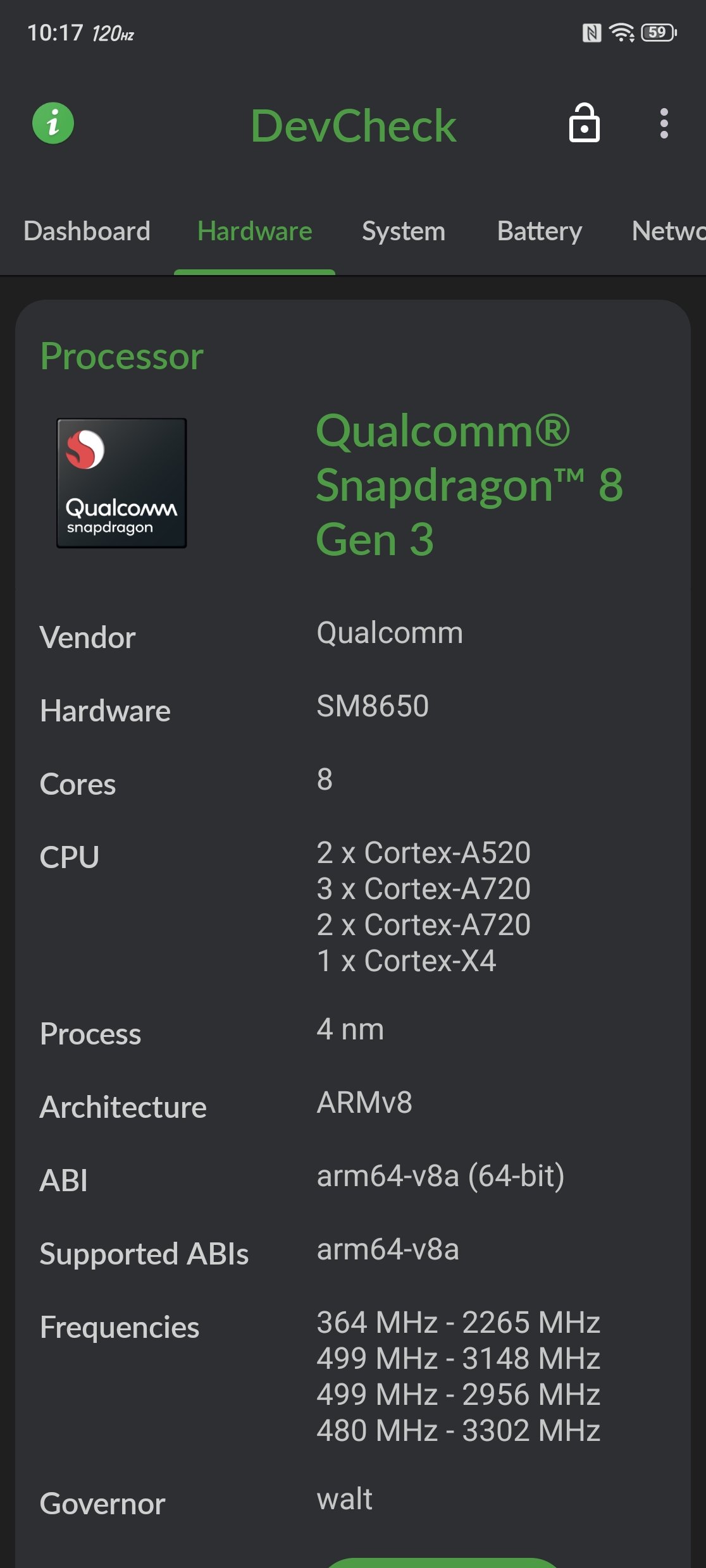Open the three-dot overflow menu
Viewport: 706px width, 1568px height.
pos(664,123)
